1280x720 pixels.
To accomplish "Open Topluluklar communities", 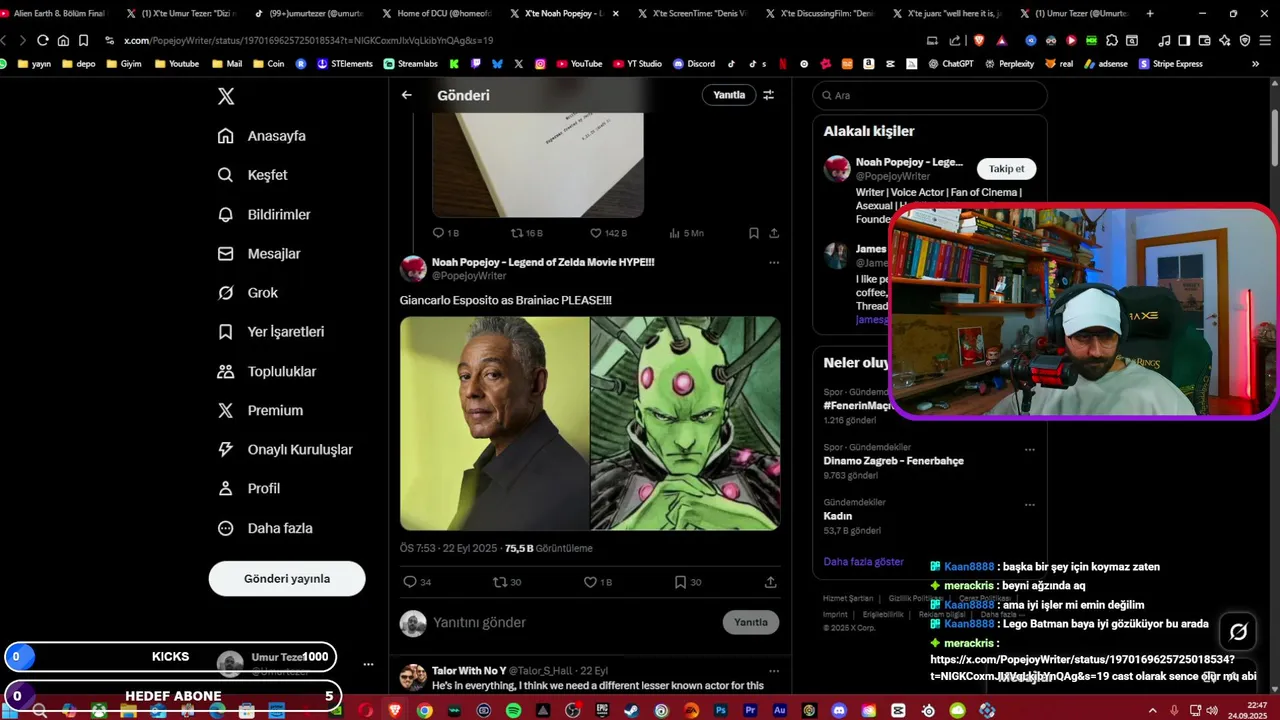I will [267, 371].
